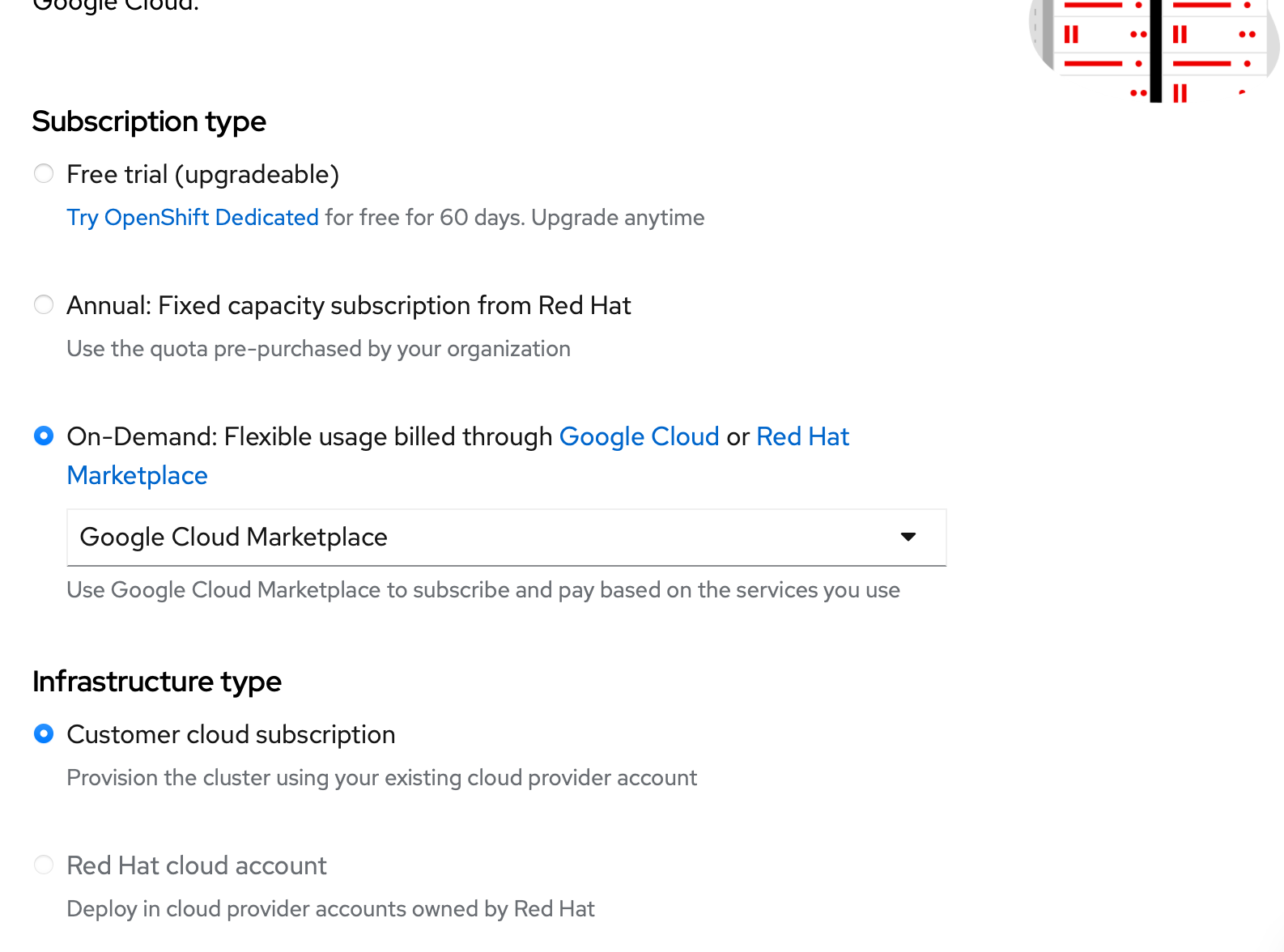Image resolution: width=1284 pixels, height=952 pixels.
Task: Select the On-Demand radio button
Action: (44, 436)
